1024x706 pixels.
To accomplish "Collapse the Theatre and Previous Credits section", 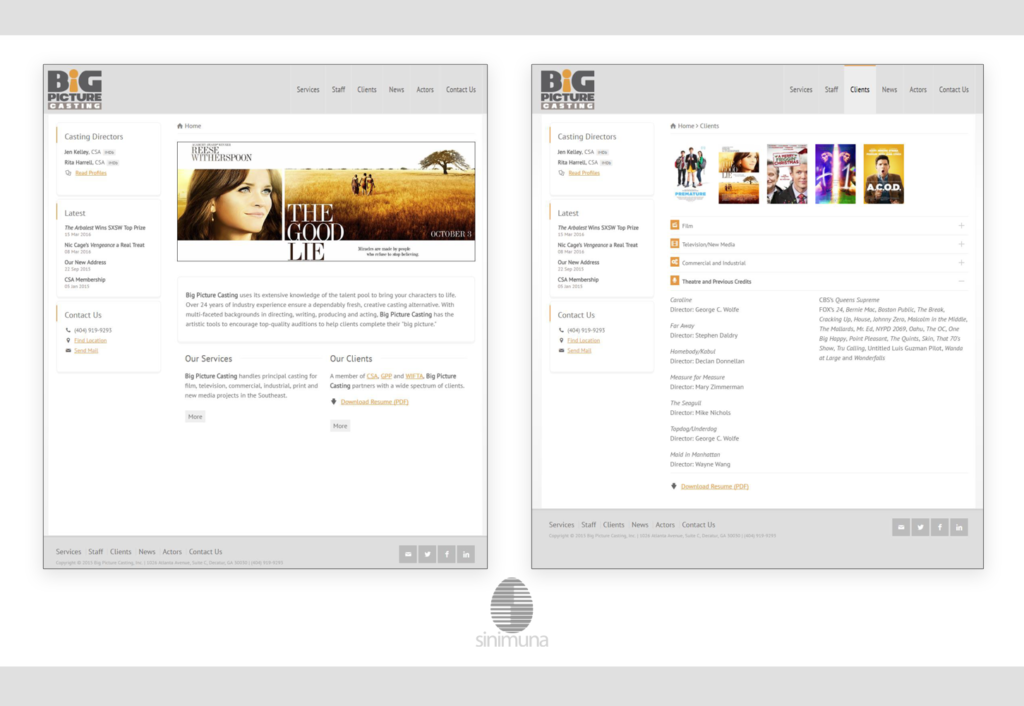I will pyautogui.click(x=961, y=281).
